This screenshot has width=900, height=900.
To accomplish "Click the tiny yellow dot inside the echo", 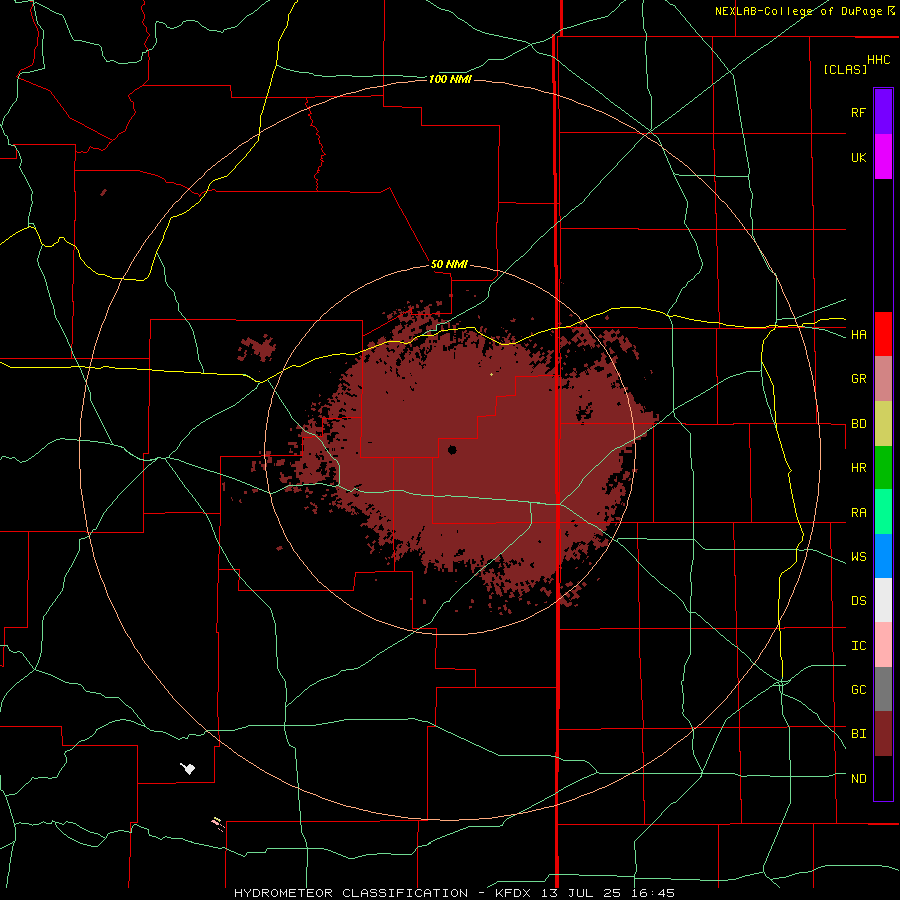I will click(491, 374).
